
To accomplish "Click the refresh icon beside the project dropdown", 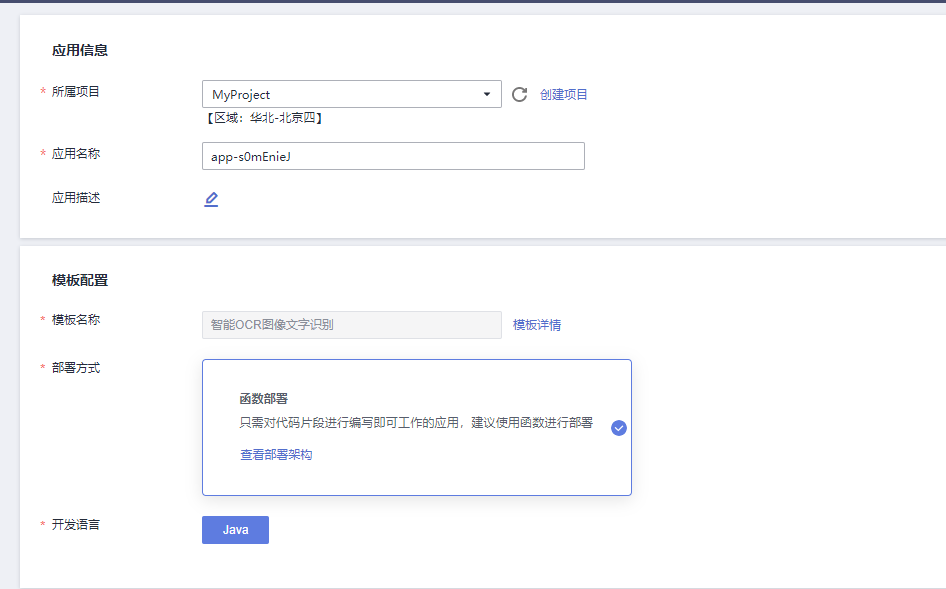I will [x=519, y=94].
